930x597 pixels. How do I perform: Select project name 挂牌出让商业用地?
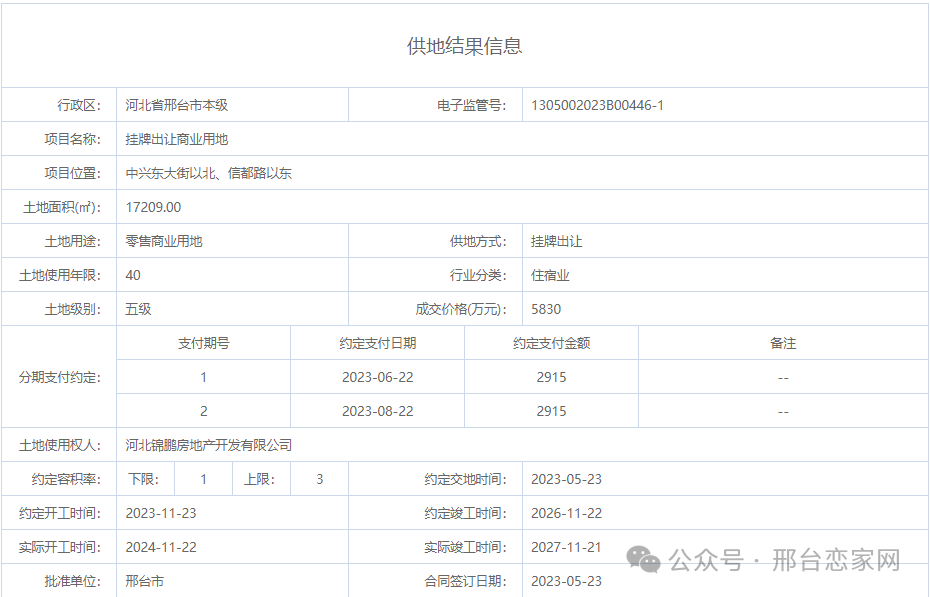[x=180, y=139]
